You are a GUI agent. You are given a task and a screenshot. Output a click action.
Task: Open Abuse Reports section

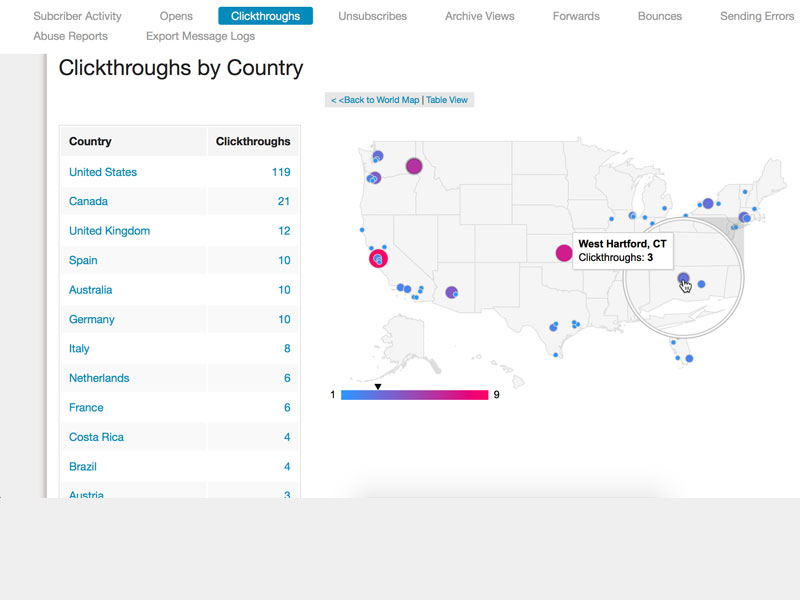click(70, 36)
